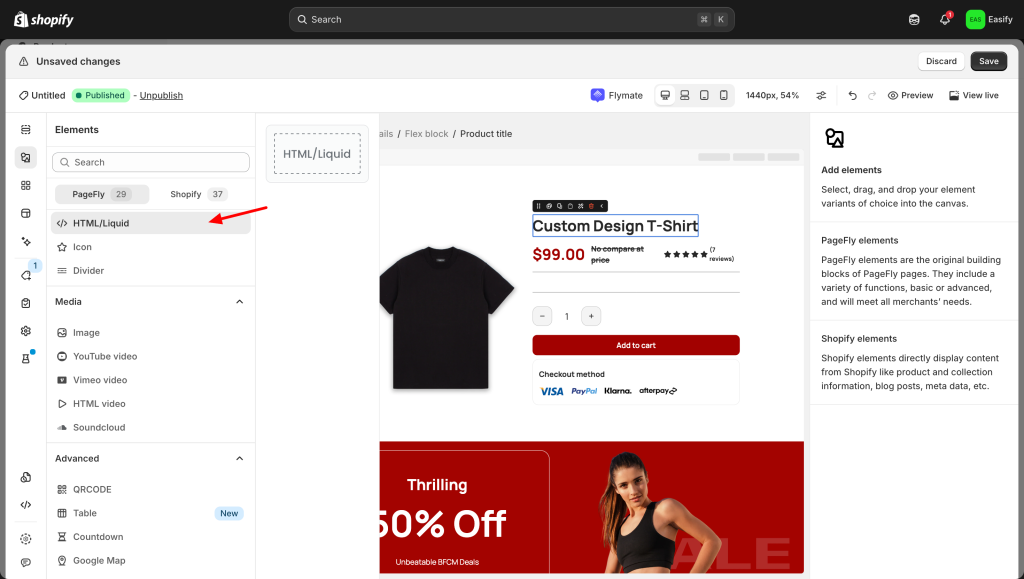Click the Elements search field

coord(151,162)
